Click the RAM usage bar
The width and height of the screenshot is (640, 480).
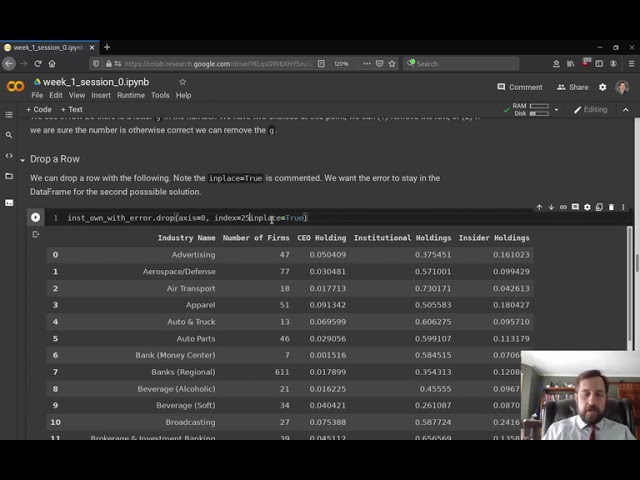click(539, 106)
